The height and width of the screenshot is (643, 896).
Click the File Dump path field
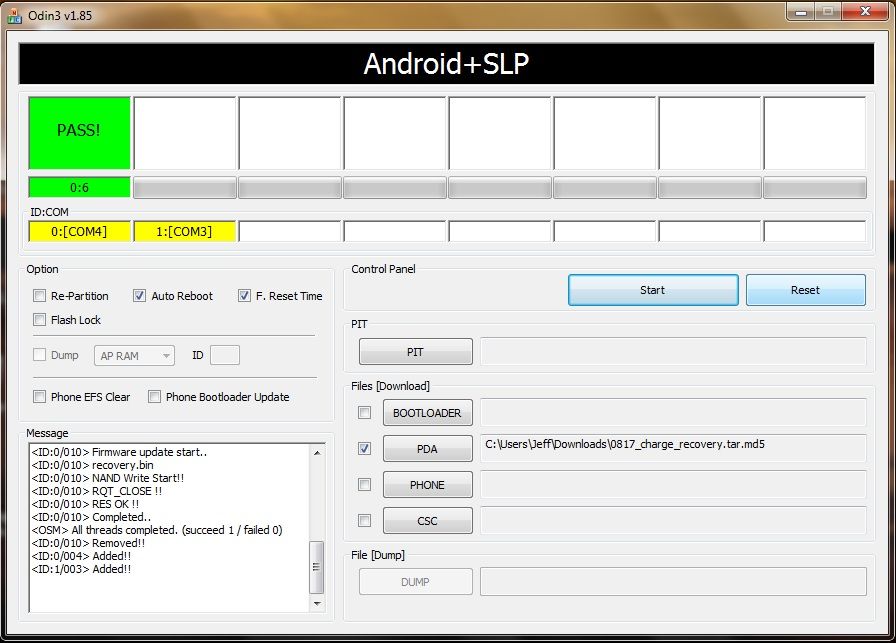[x=673, y=582]
